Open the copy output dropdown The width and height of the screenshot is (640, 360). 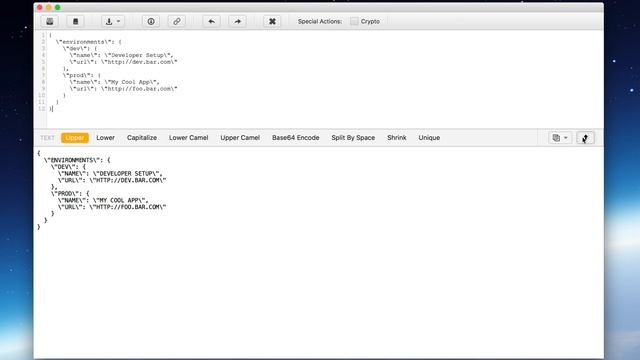(560, 138)
